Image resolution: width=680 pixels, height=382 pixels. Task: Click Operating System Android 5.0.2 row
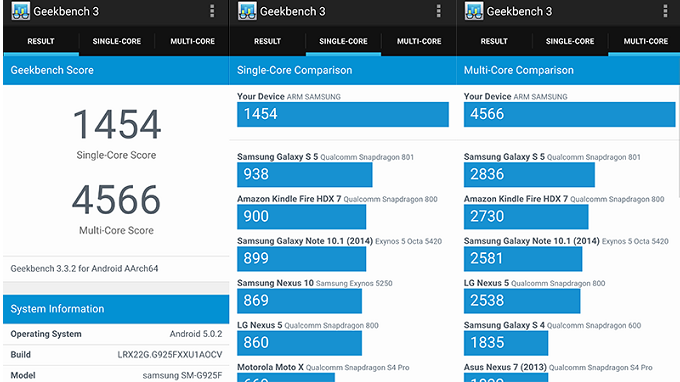coord(116,334)
